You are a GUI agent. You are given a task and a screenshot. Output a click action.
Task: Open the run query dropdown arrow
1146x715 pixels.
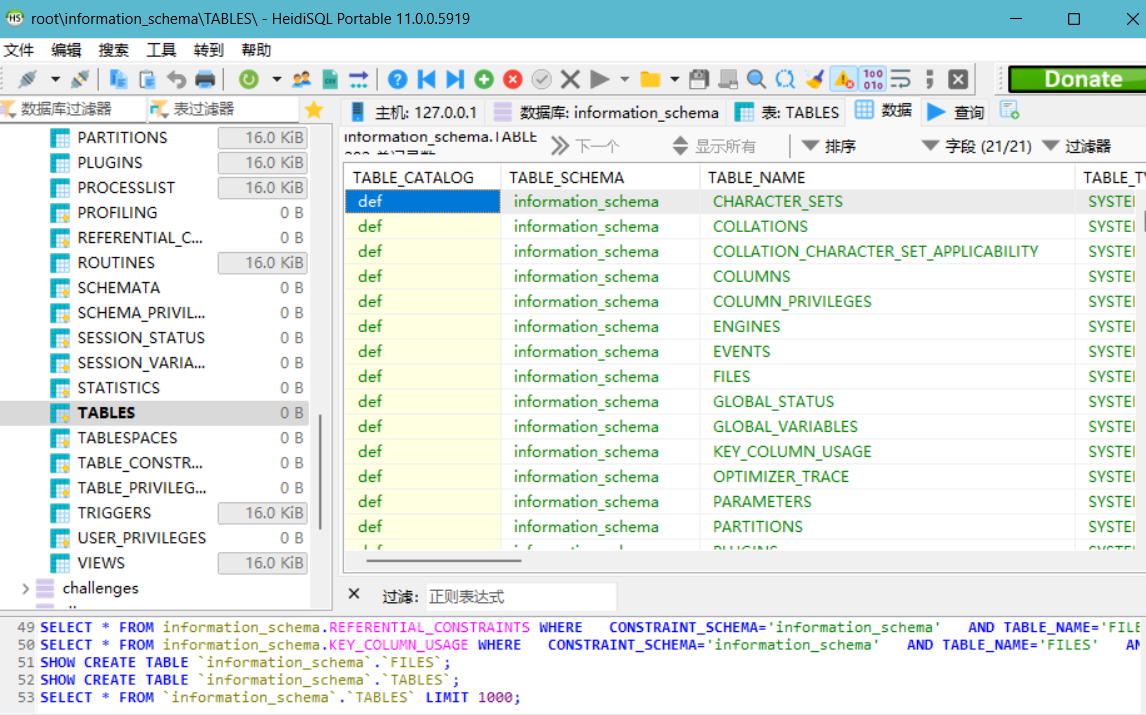coord(624,79)
